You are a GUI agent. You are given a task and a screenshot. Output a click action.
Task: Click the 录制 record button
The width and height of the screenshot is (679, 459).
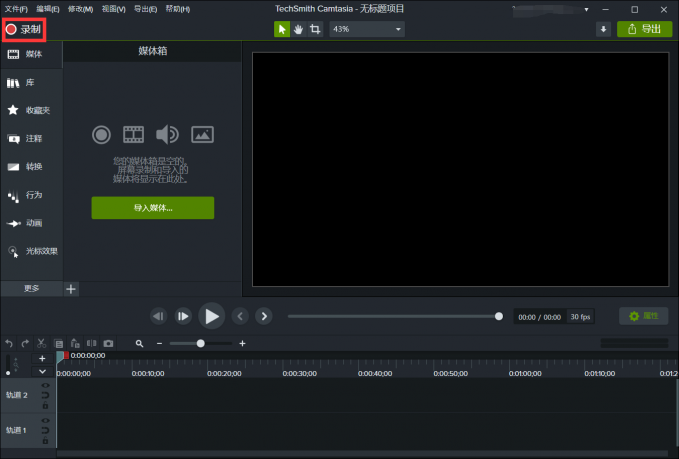[x=23, y=29]
